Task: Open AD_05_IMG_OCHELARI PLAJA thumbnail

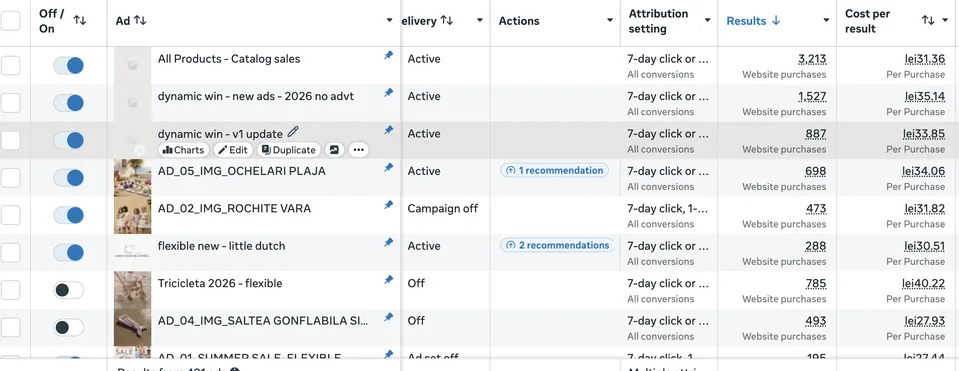Action: point(132,178)
